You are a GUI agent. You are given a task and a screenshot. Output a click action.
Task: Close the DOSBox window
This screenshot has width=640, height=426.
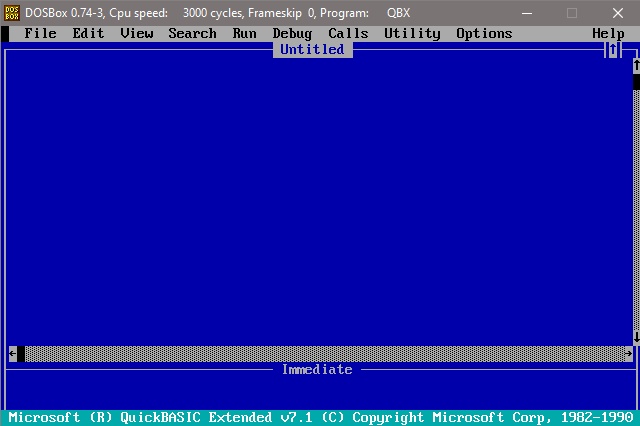click(618, 13)
